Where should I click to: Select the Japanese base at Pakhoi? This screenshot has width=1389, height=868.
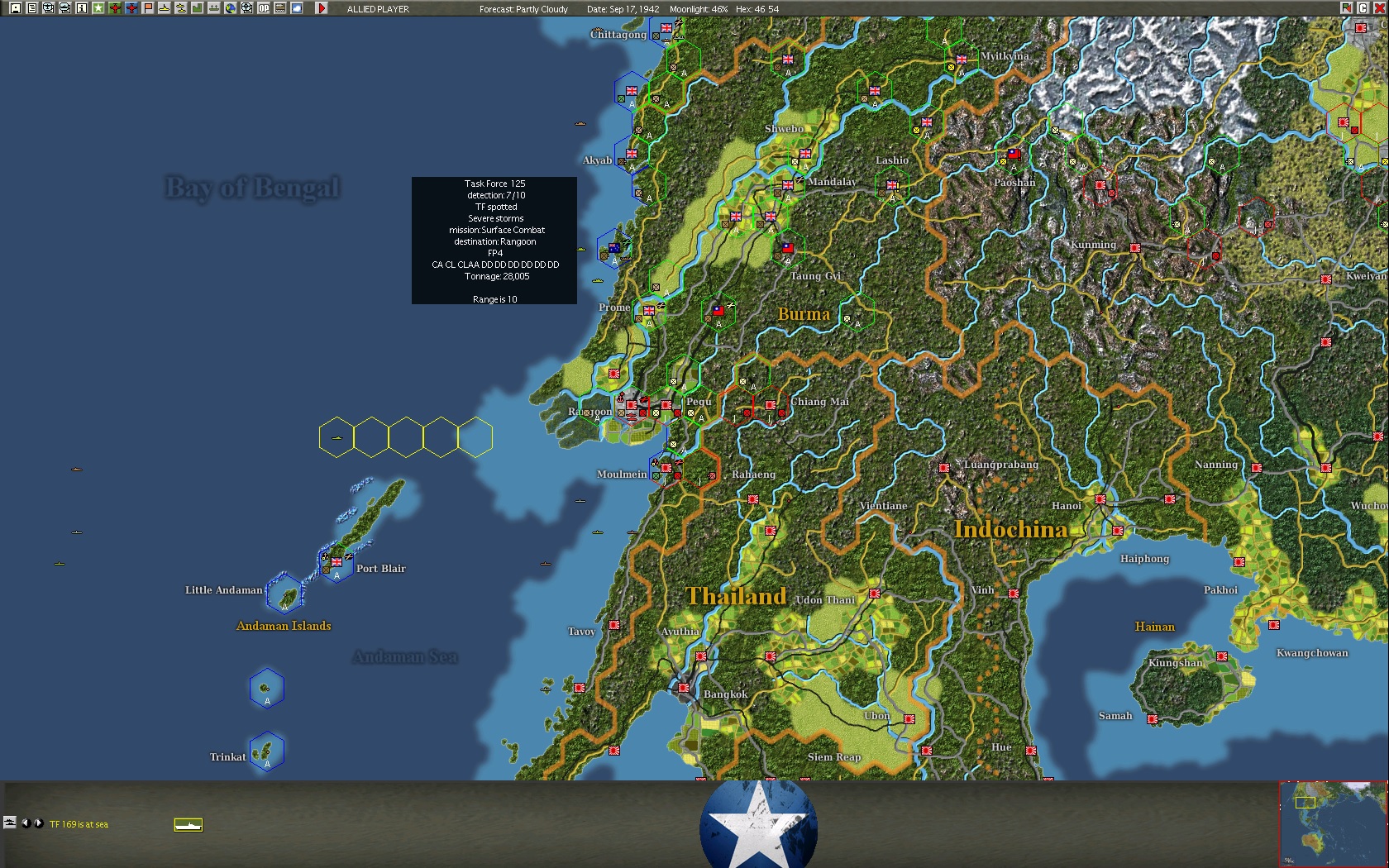pos(1239,562)
